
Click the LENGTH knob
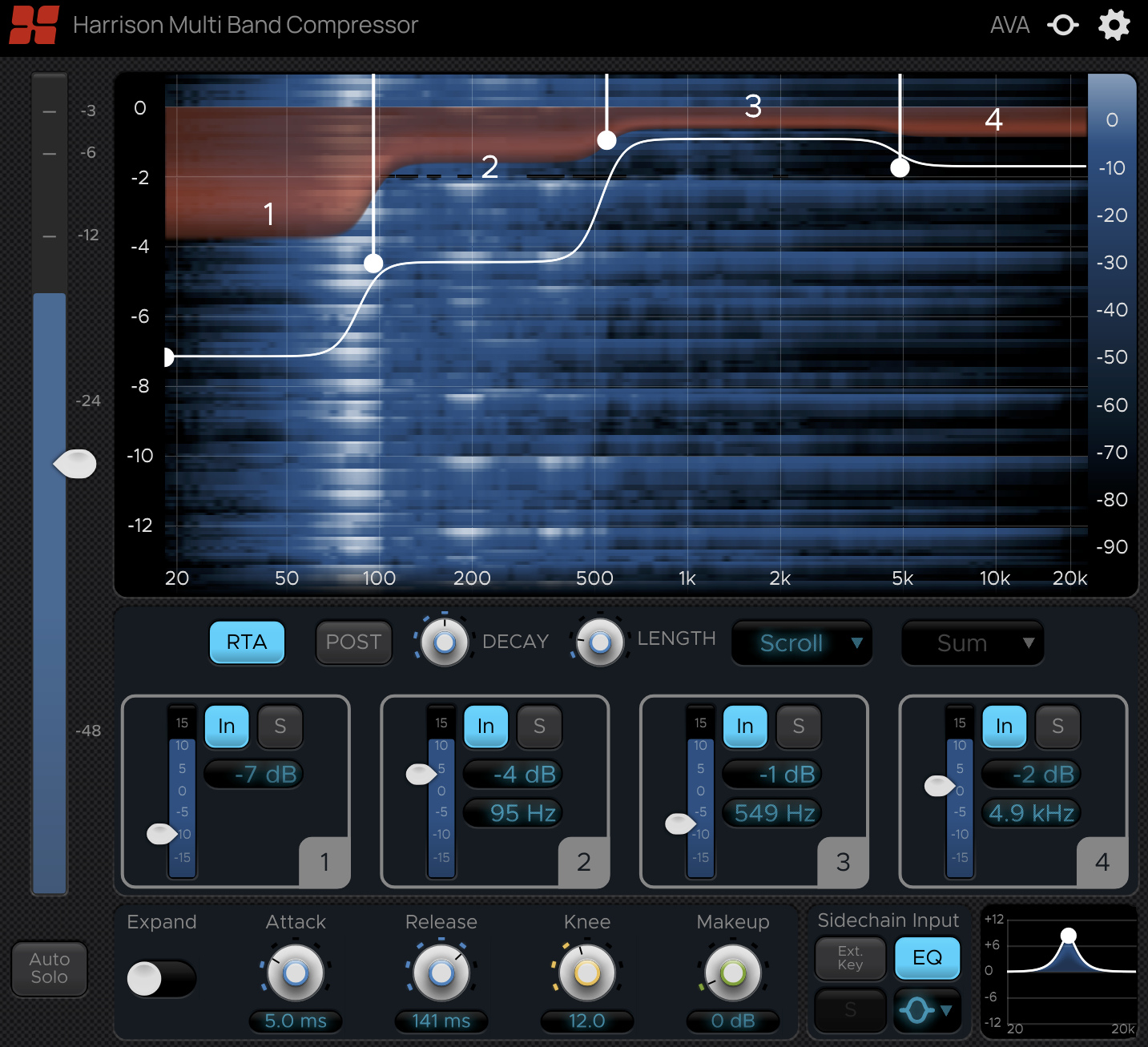coord(599,642)
